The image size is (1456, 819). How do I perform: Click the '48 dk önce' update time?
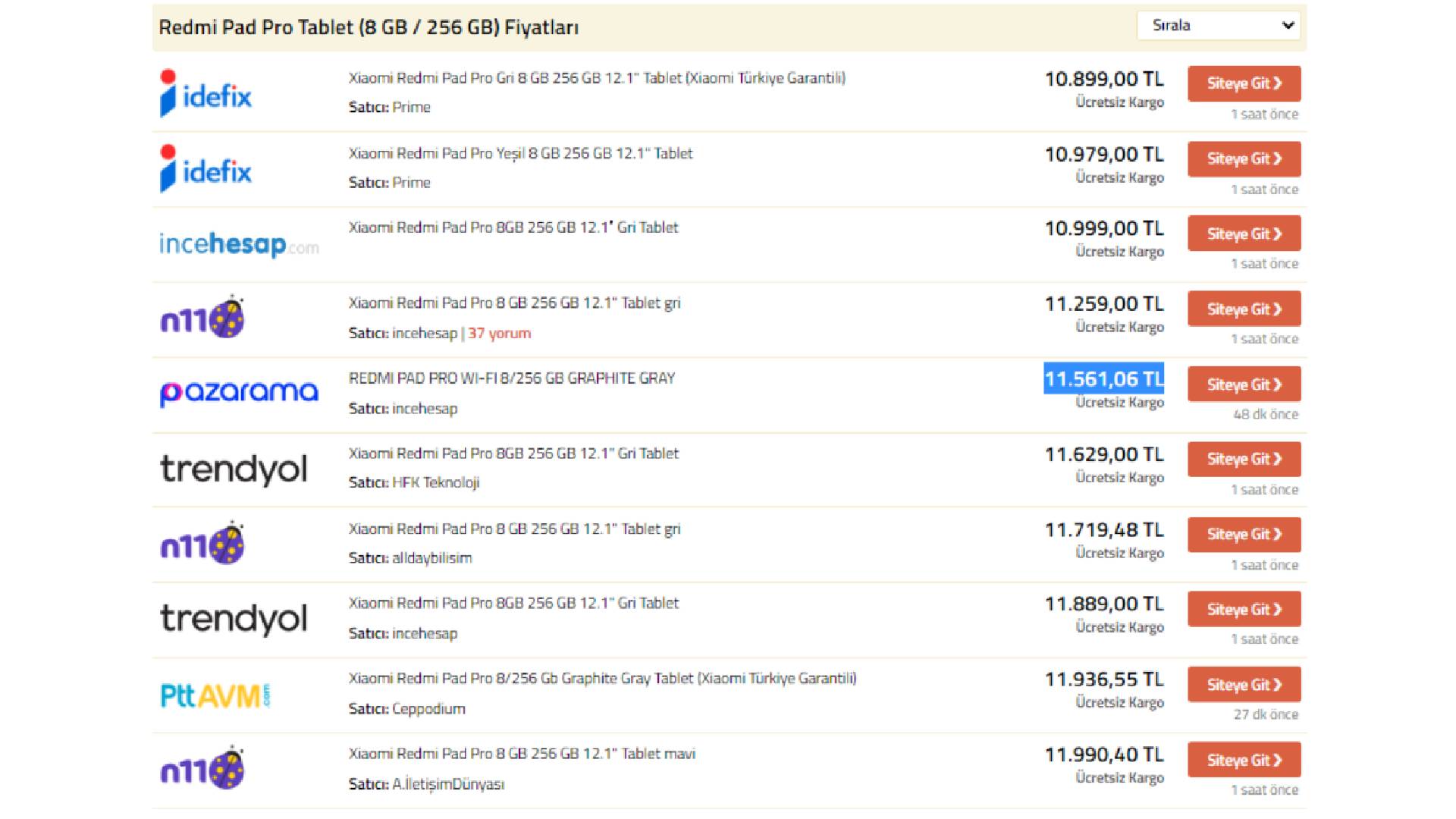(x=1266, y=415)
